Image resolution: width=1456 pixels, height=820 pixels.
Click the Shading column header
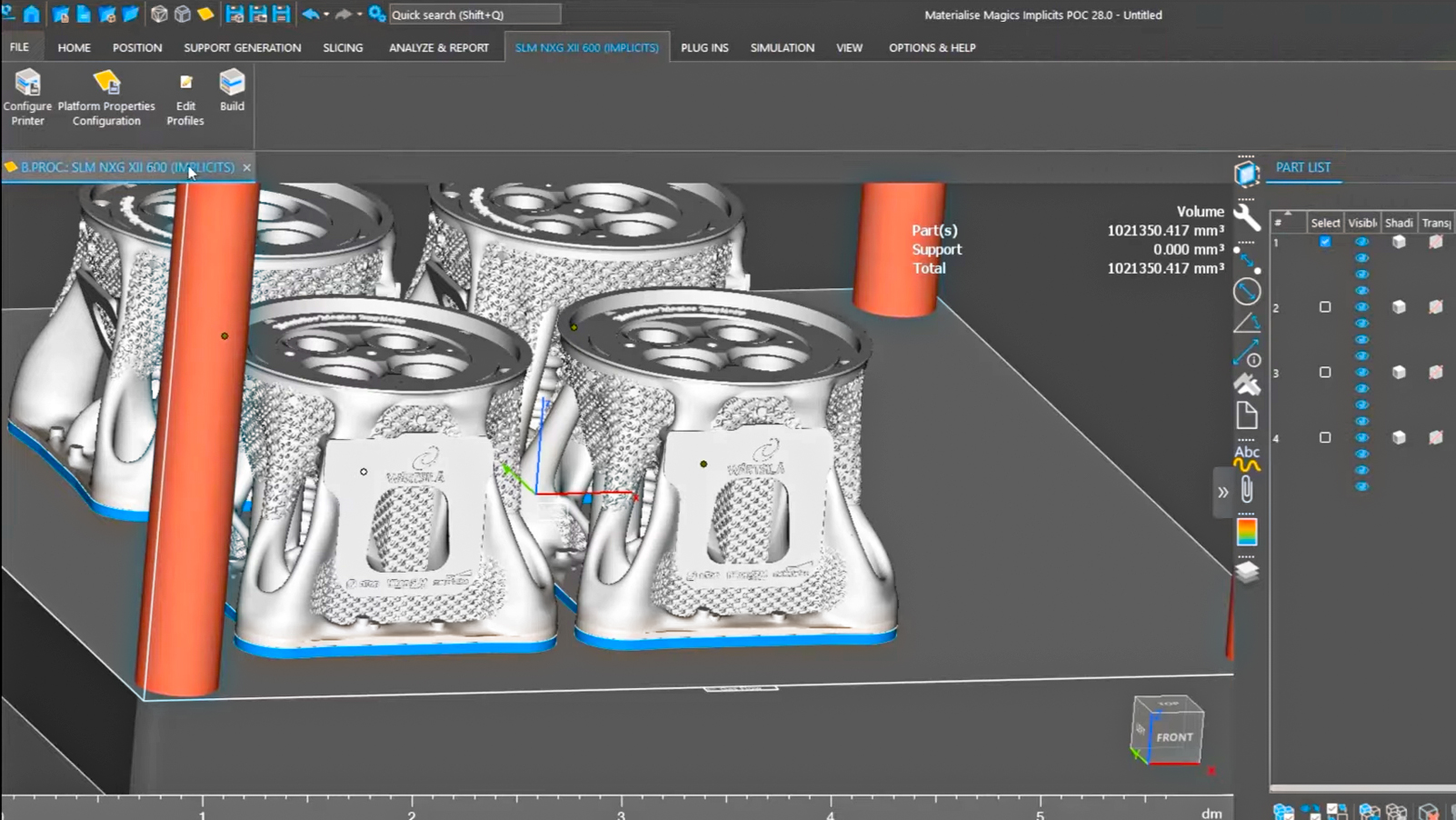tap(1399, 222)
